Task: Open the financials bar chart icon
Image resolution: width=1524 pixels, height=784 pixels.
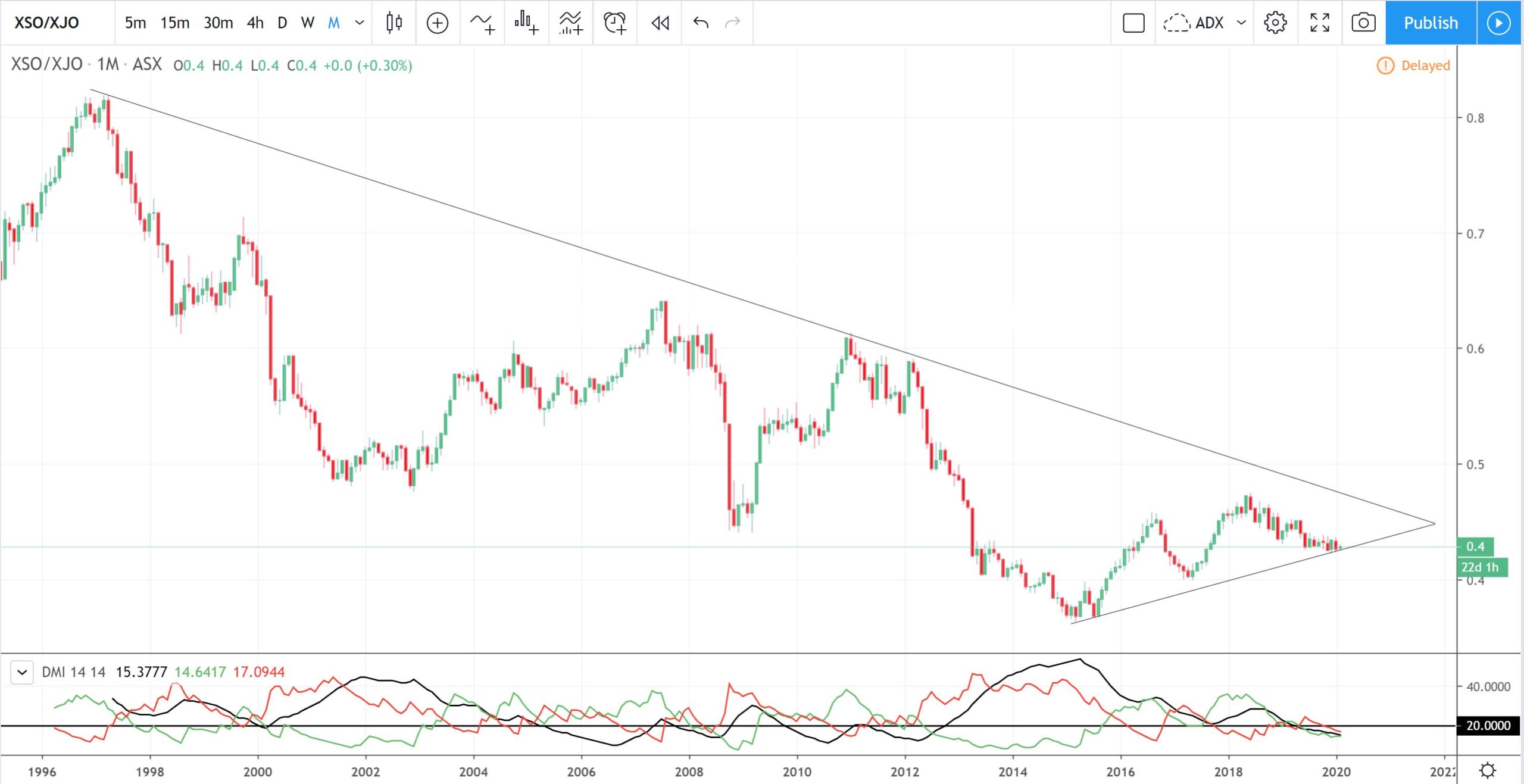Action: coord(526,23)
